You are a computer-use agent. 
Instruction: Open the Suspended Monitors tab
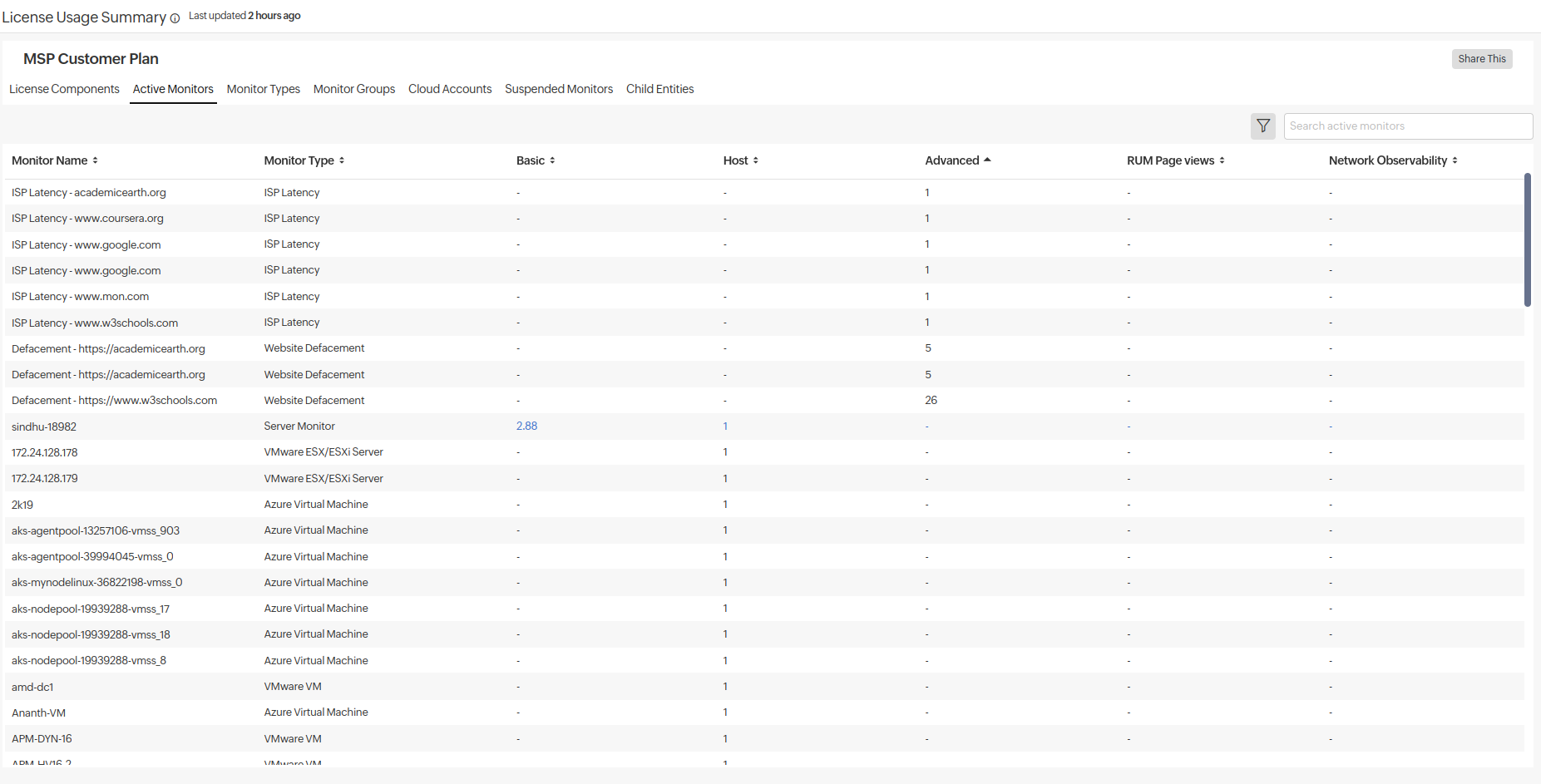(559, 89)
